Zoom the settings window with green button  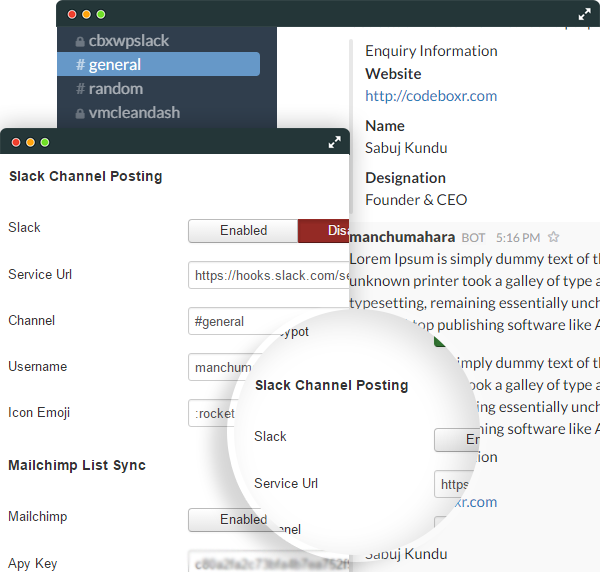point(45,142)
